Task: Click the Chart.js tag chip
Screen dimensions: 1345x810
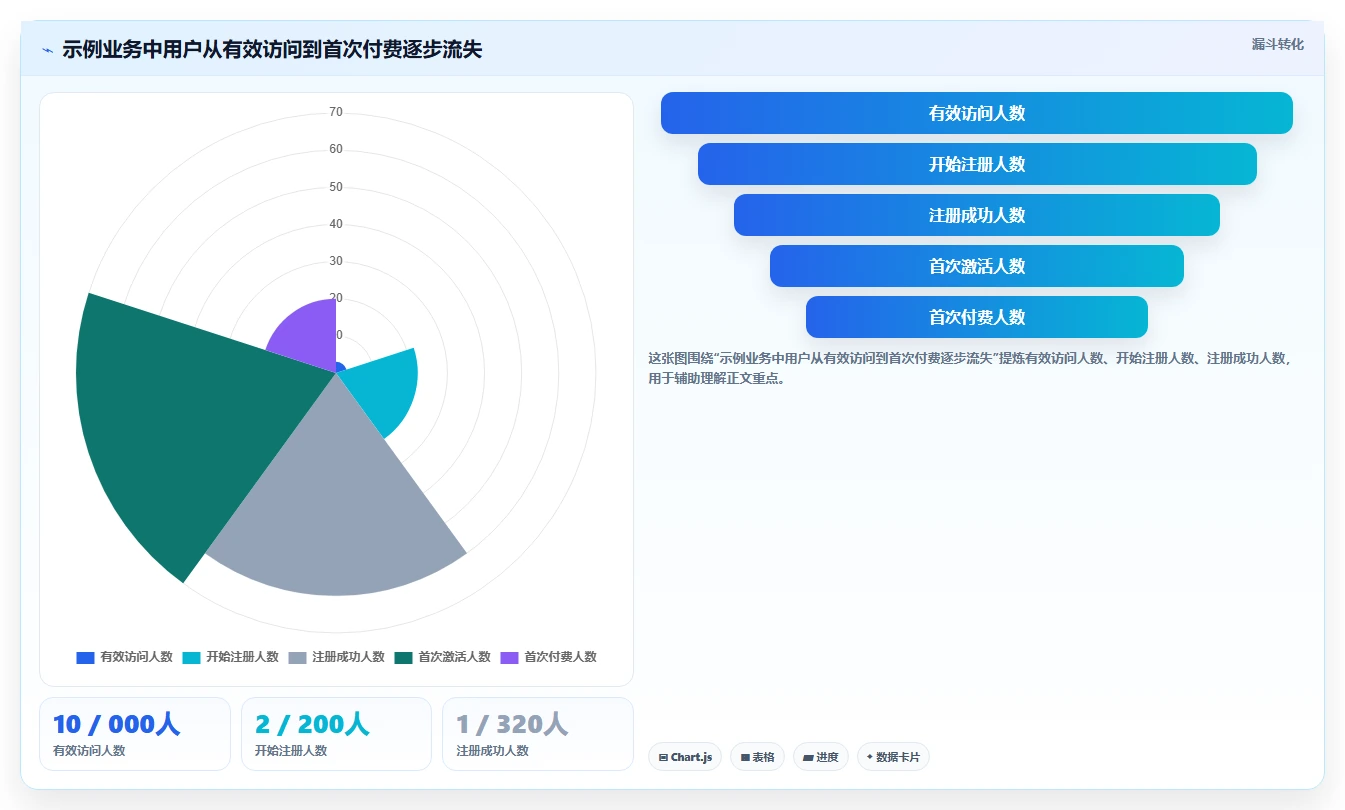Action: point(685,757)
